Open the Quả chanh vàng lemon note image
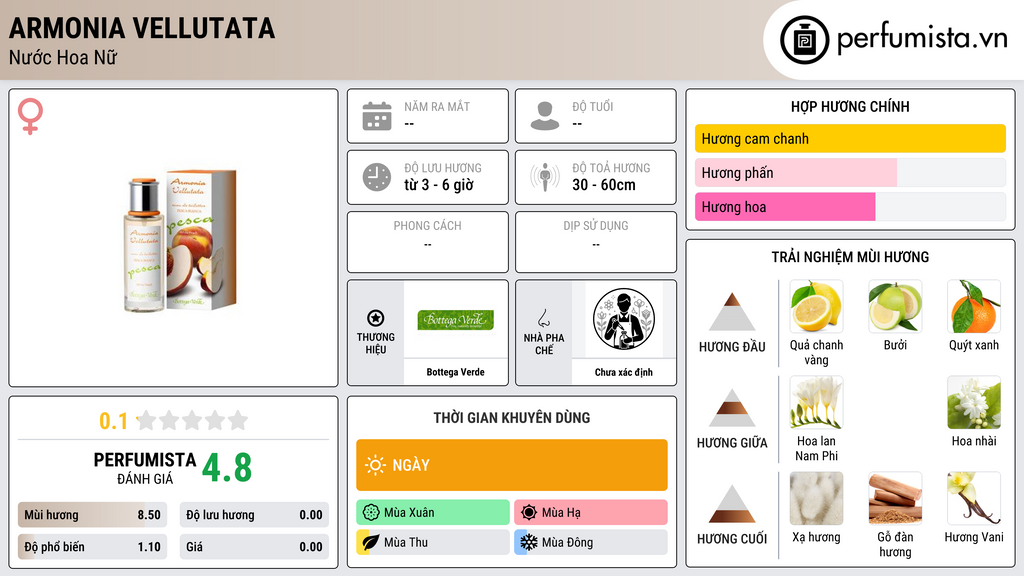The image size is (1024, 576). point(816,307)
